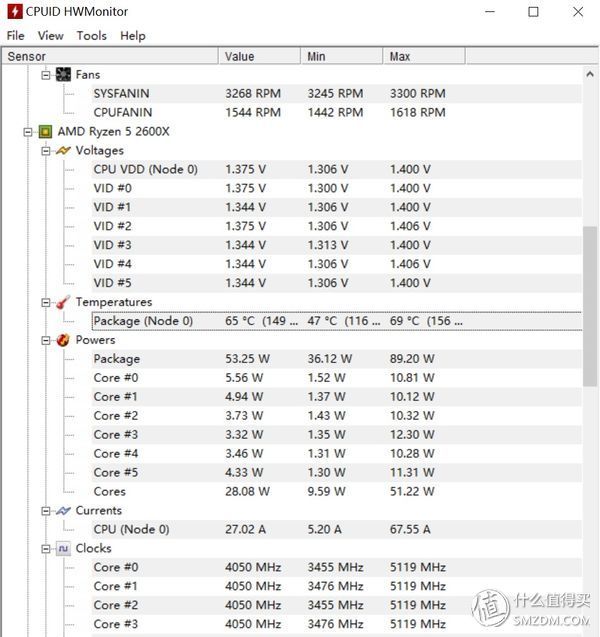This screenshot has width=600, height=637.
Task: Click the Value column header
Action: (260, 56)
